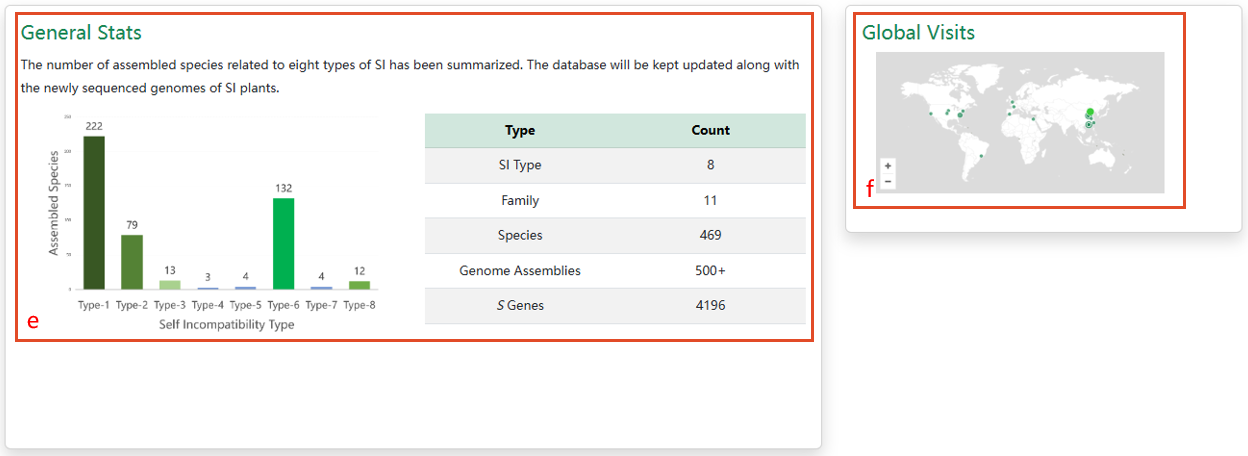Click the Type-3 bar showing 13
The width and height of the screenshot is (1248, 456).
pyautogui.click(x=170, y=285)
